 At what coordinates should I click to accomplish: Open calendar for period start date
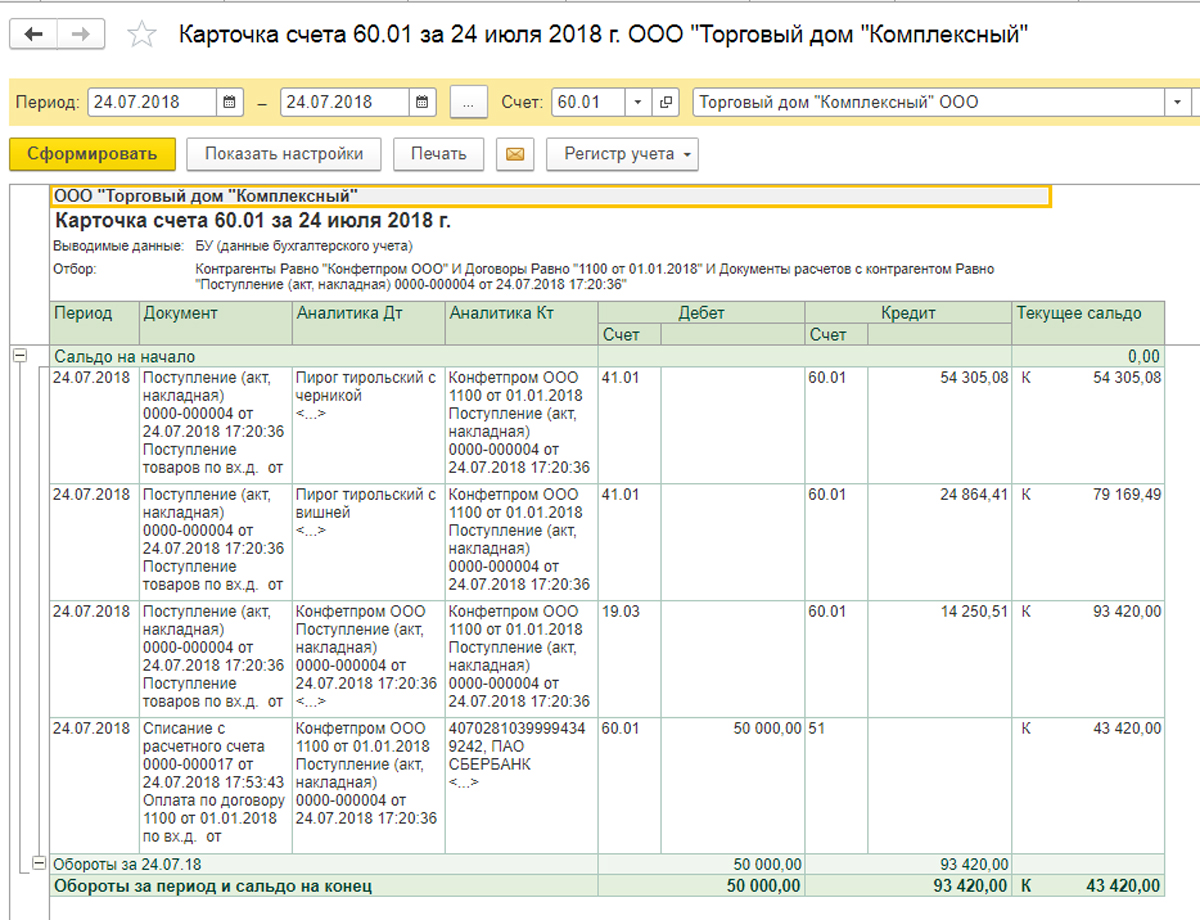tap(230, 102)
